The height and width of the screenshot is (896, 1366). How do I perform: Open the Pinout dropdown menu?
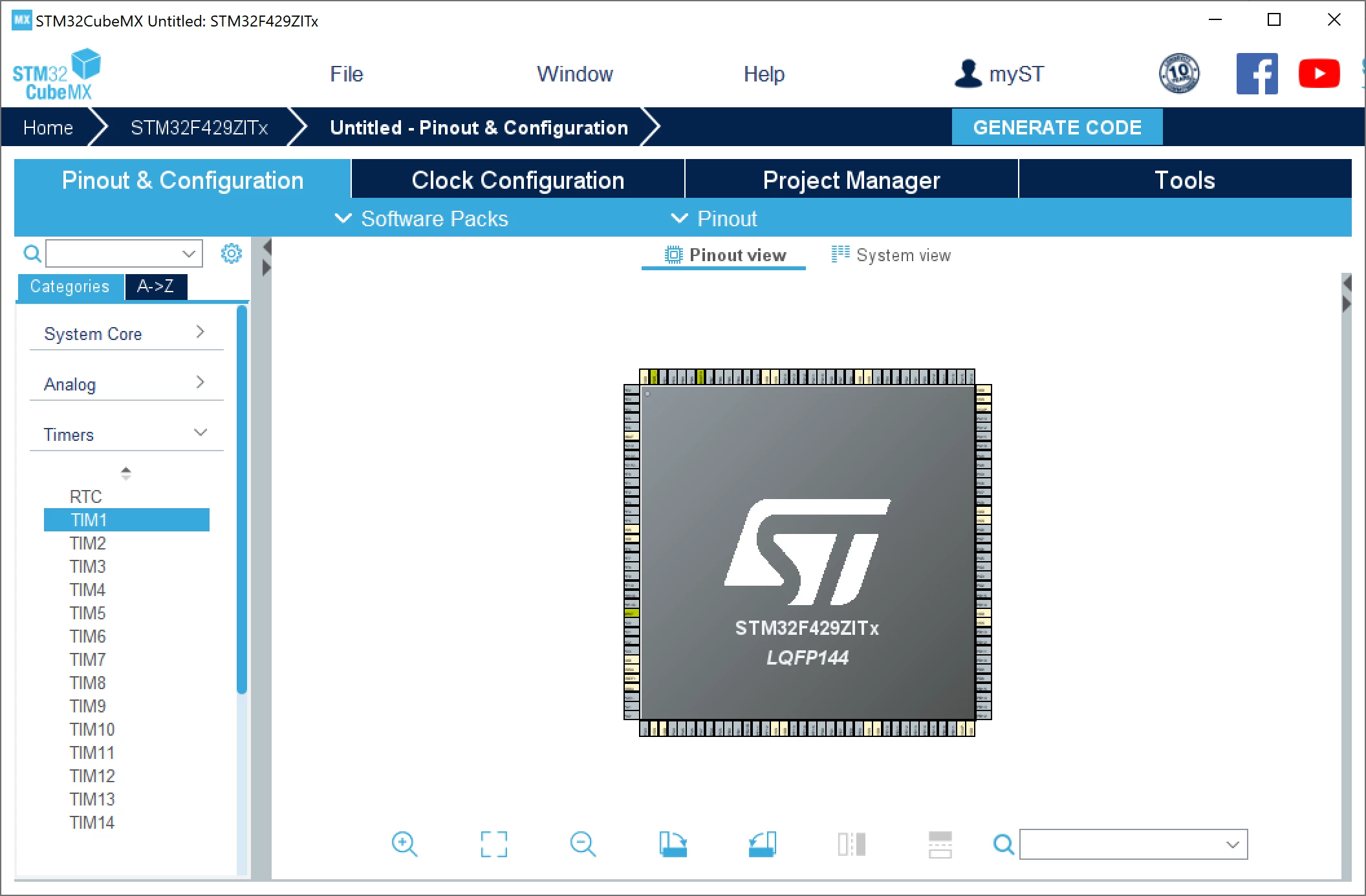point(714,219)
